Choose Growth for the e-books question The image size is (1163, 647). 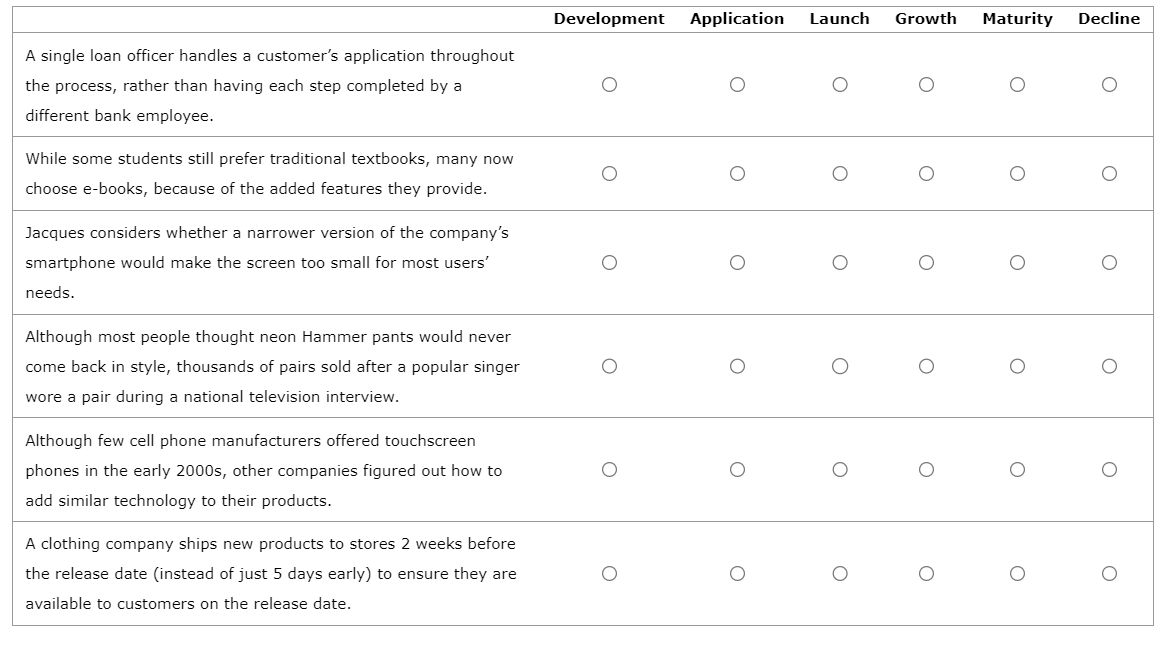coord(926,173)
